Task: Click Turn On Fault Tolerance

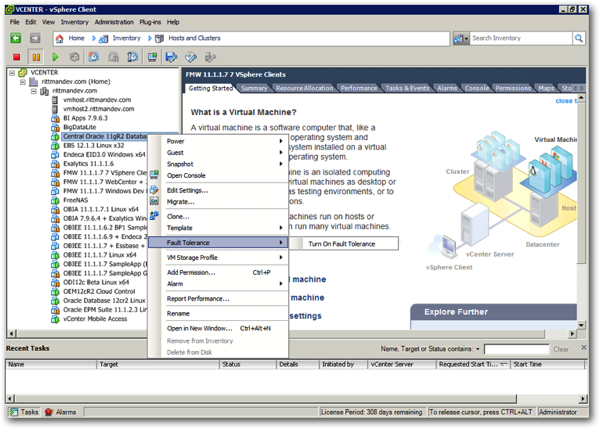Action: tap(344, 244)
